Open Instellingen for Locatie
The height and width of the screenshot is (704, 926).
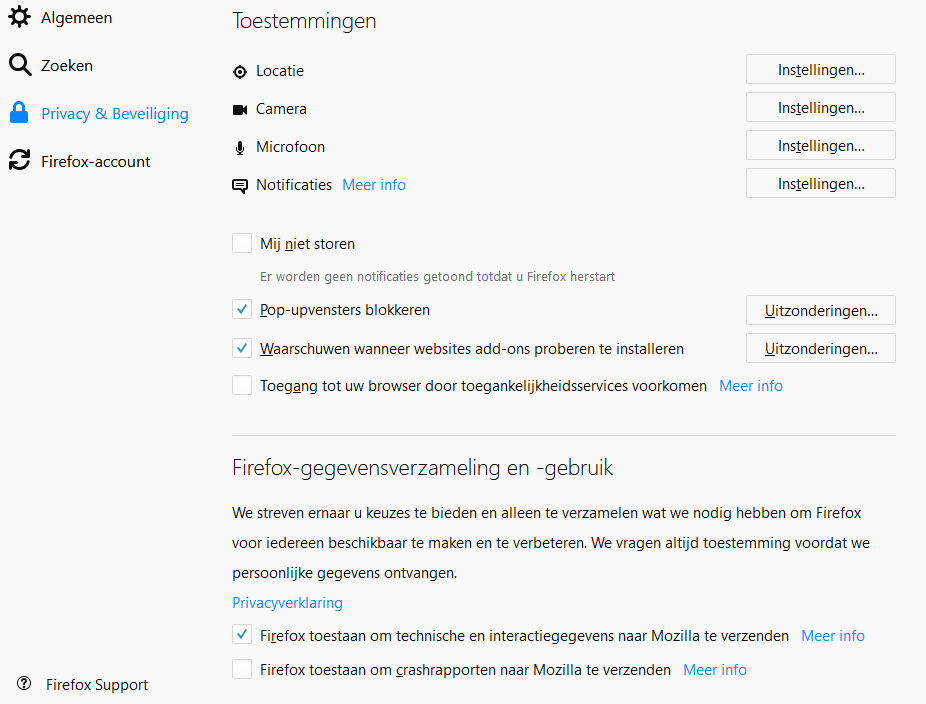click(x=820, y=70)
